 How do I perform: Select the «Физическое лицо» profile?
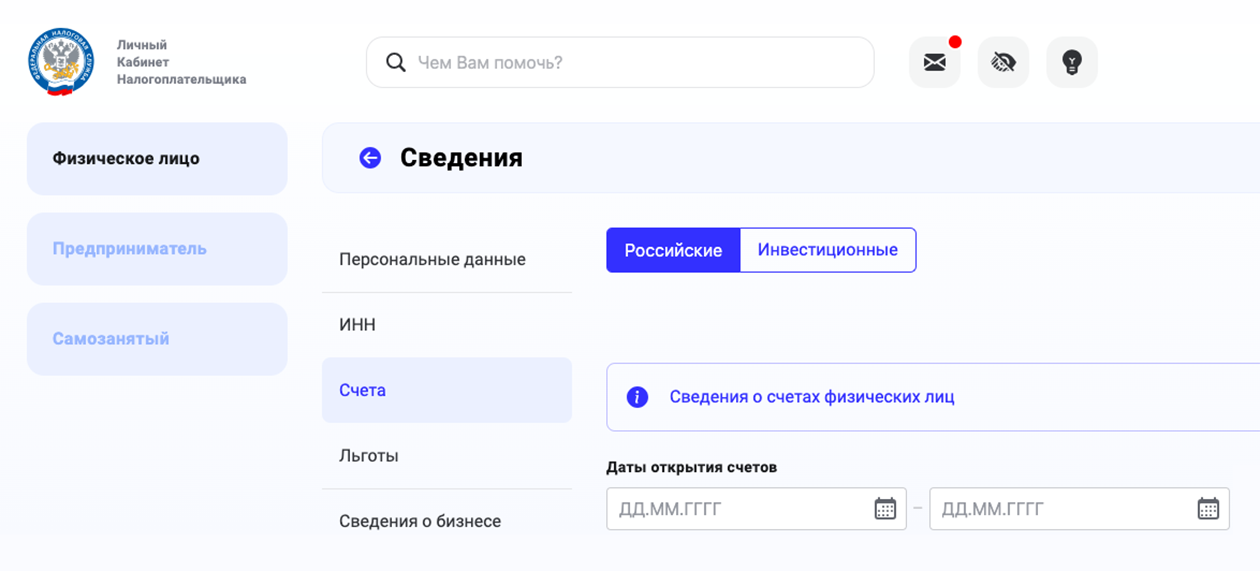157,159
